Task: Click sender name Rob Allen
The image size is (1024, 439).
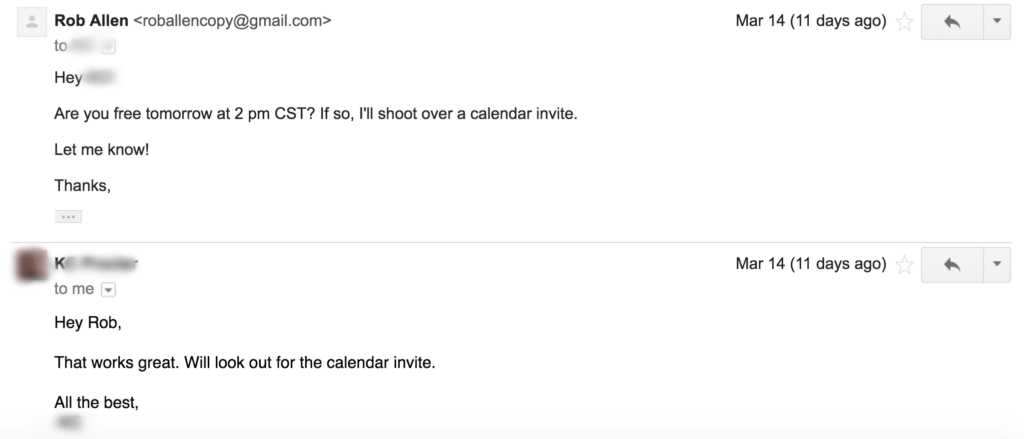Action: [91, 20]
